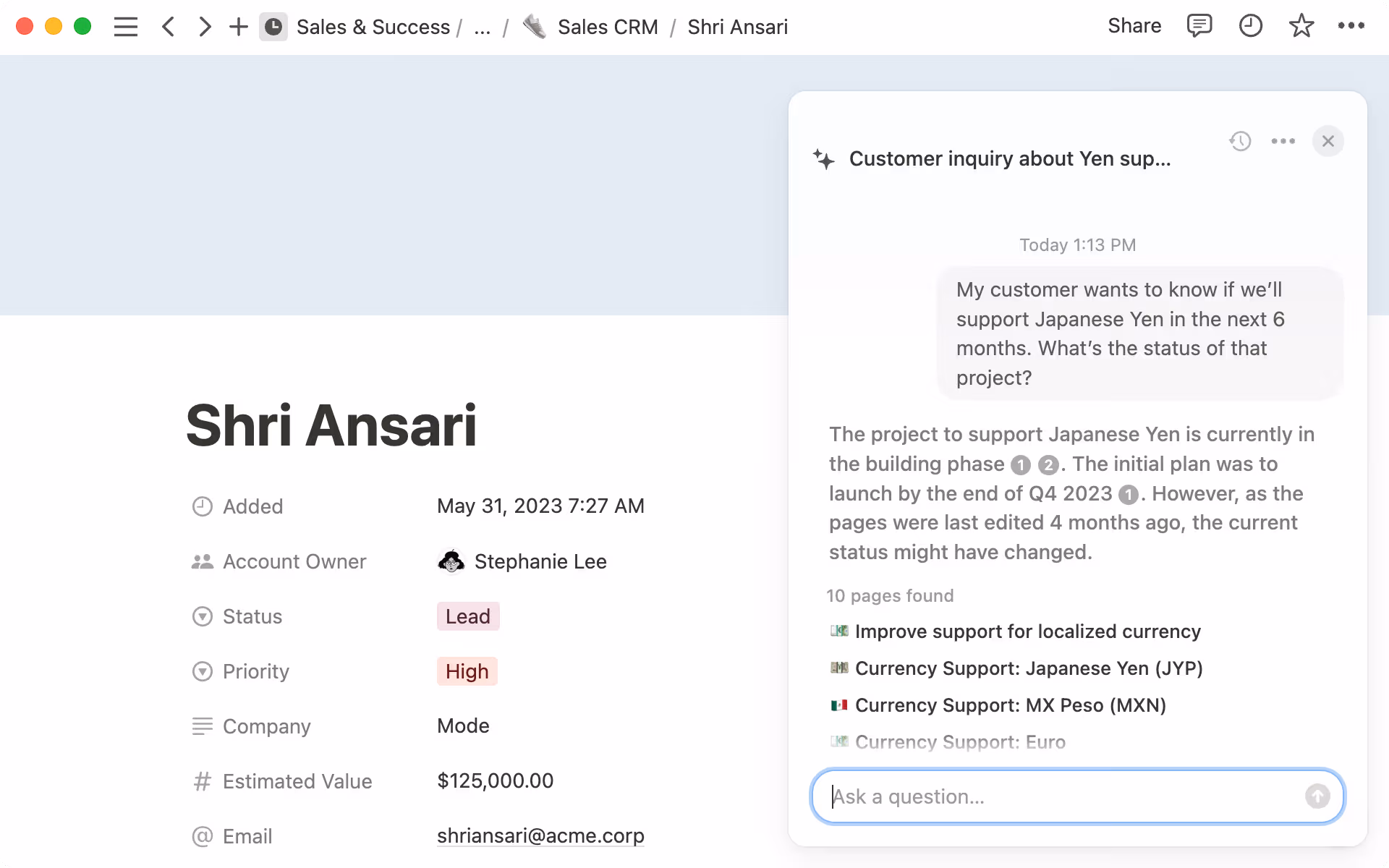The width and height of the screenshot is (1389, 868).
Task: Click the Share button
Action: [x=1134, y=26]
